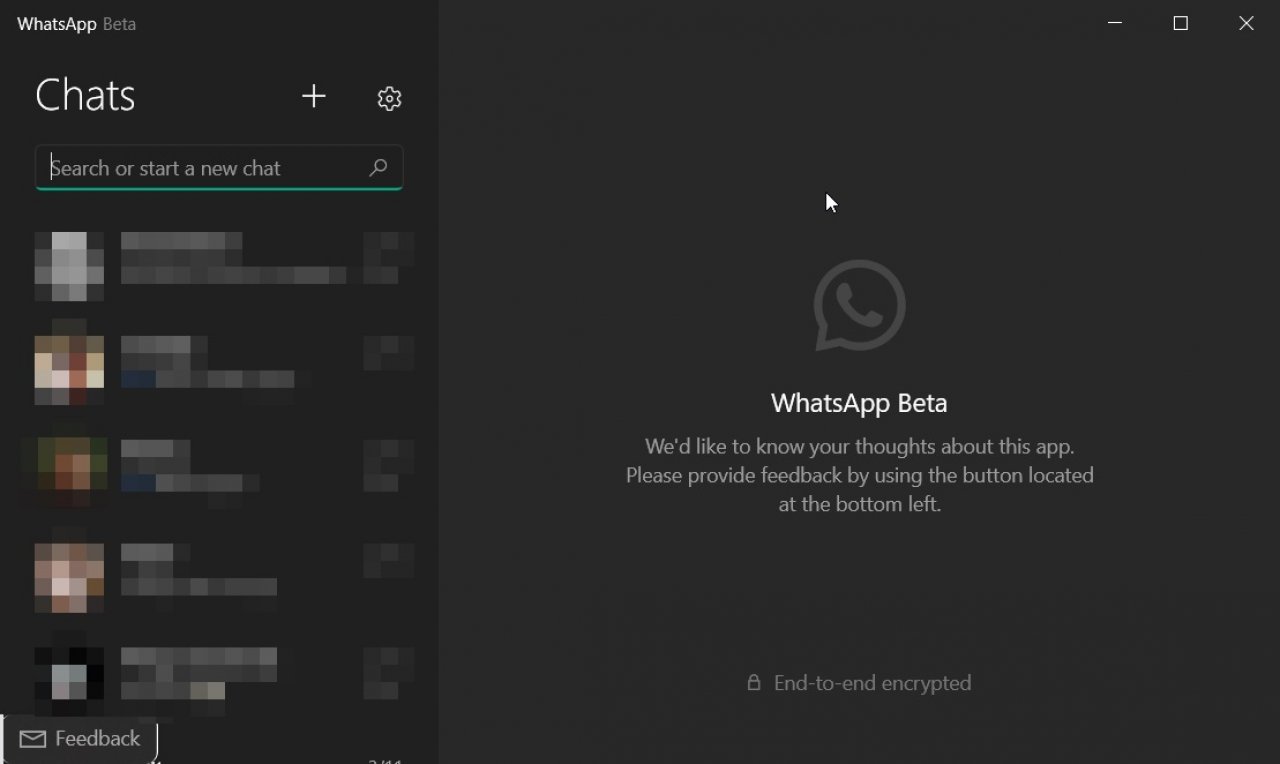Maximize the WhatsApp Beta window
1280x764 pixels.
pos(1180,23)
